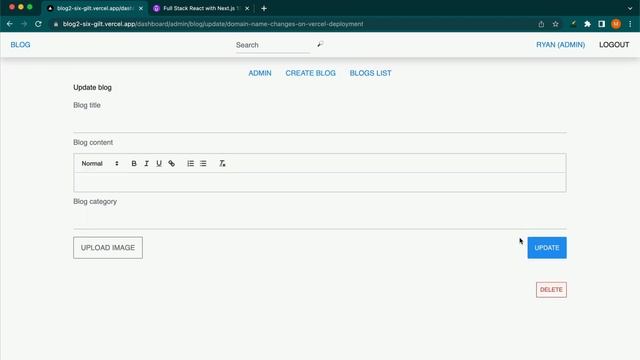Open the browser share icon
This screenshot has height=360, width=640.
[x=541, y=24]
